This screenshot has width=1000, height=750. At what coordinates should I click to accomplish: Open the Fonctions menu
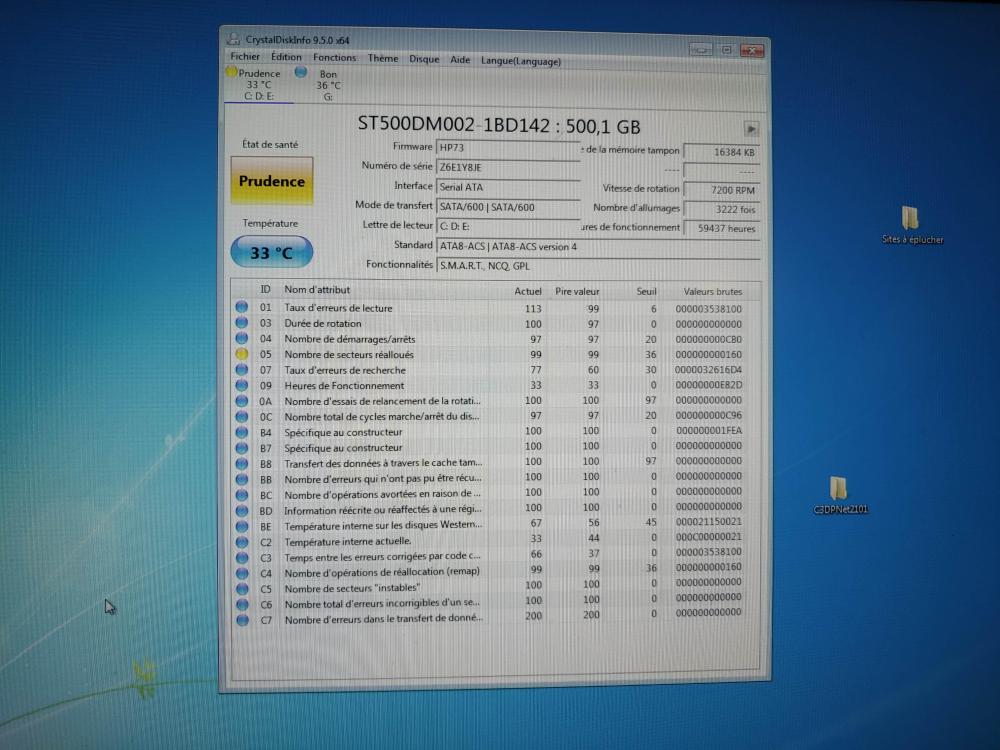pyautogui.click(x=334, y=58)
